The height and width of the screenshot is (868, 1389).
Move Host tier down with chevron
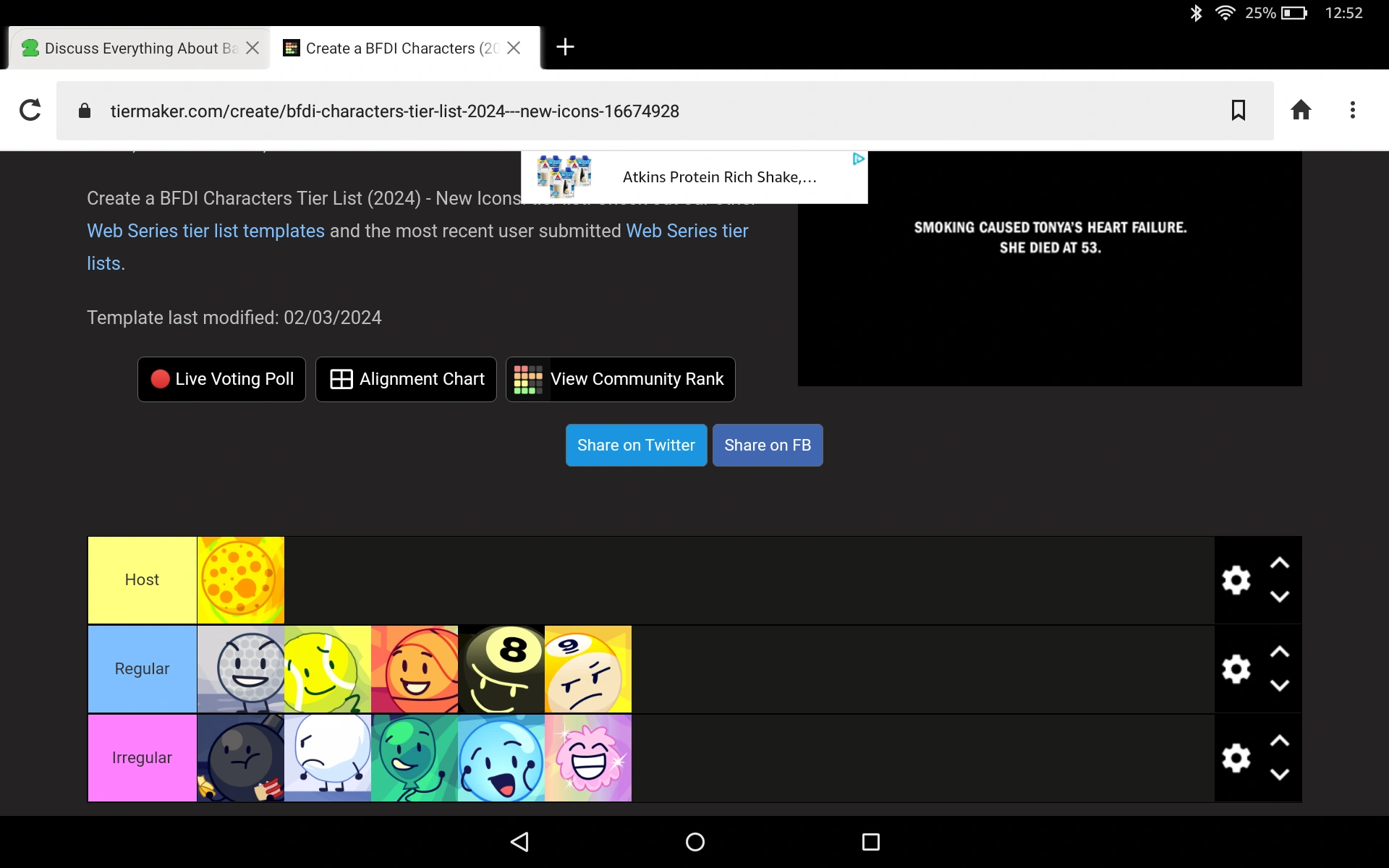coord(1279,597)
